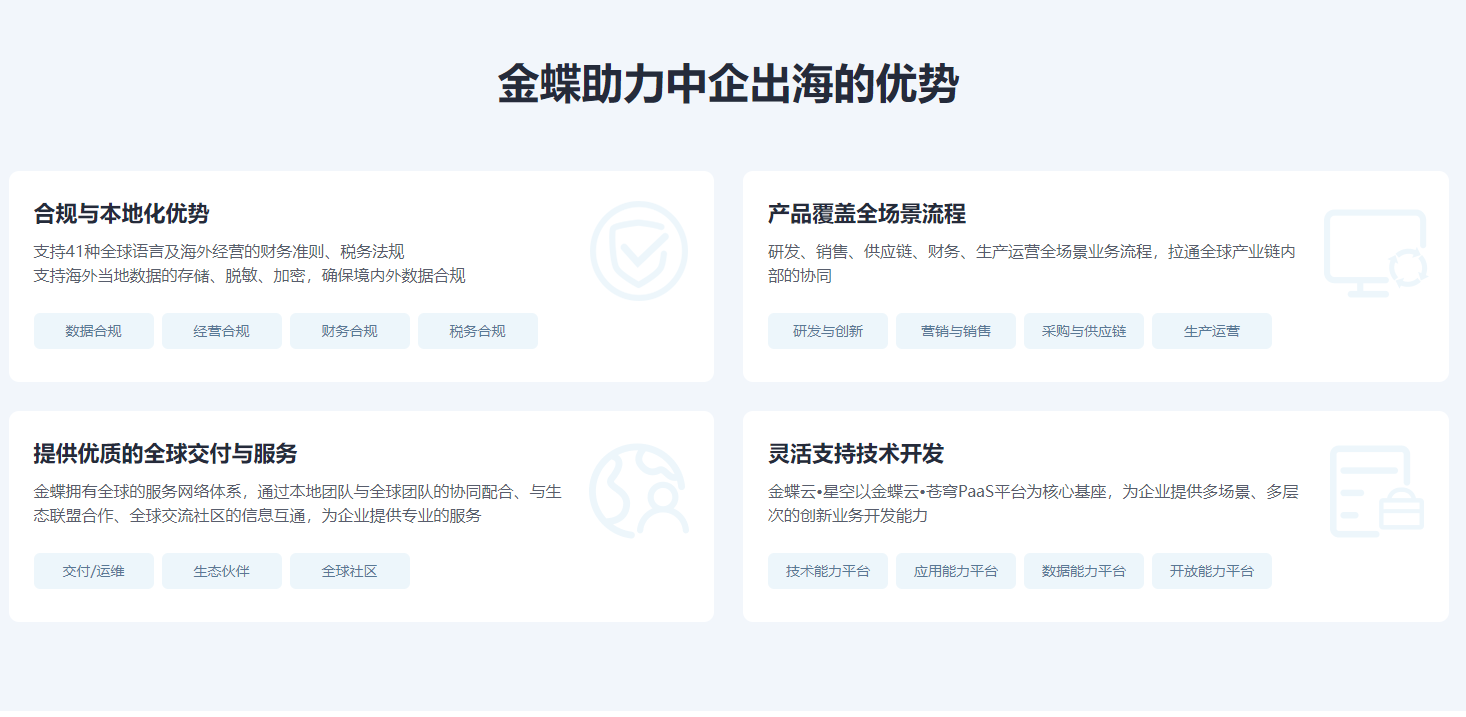Choose the 采购与供应链 tag

pos(1084,331)
